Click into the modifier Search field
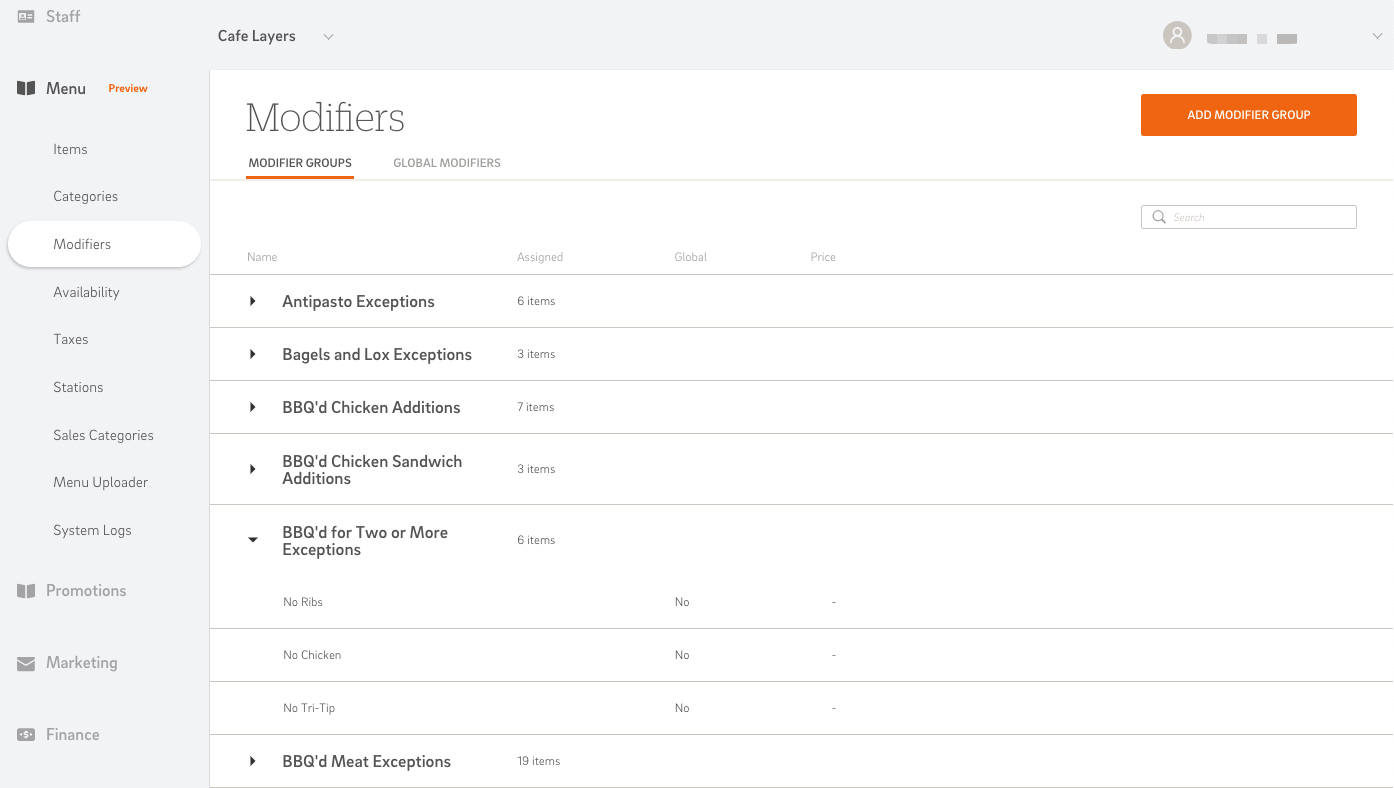This screenshot has width=1394, height=788. pos(1248,217)
